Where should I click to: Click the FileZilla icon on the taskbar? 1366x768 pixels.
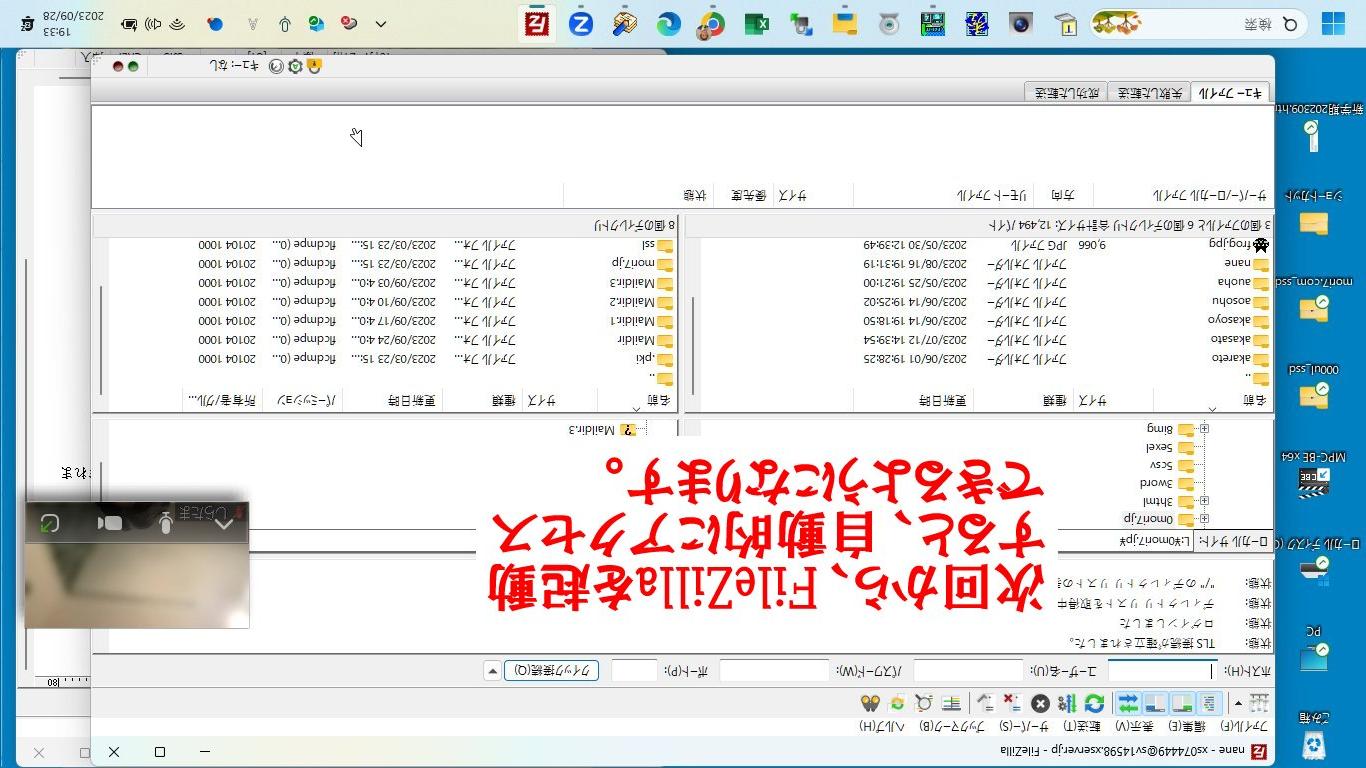coord(538,23)
